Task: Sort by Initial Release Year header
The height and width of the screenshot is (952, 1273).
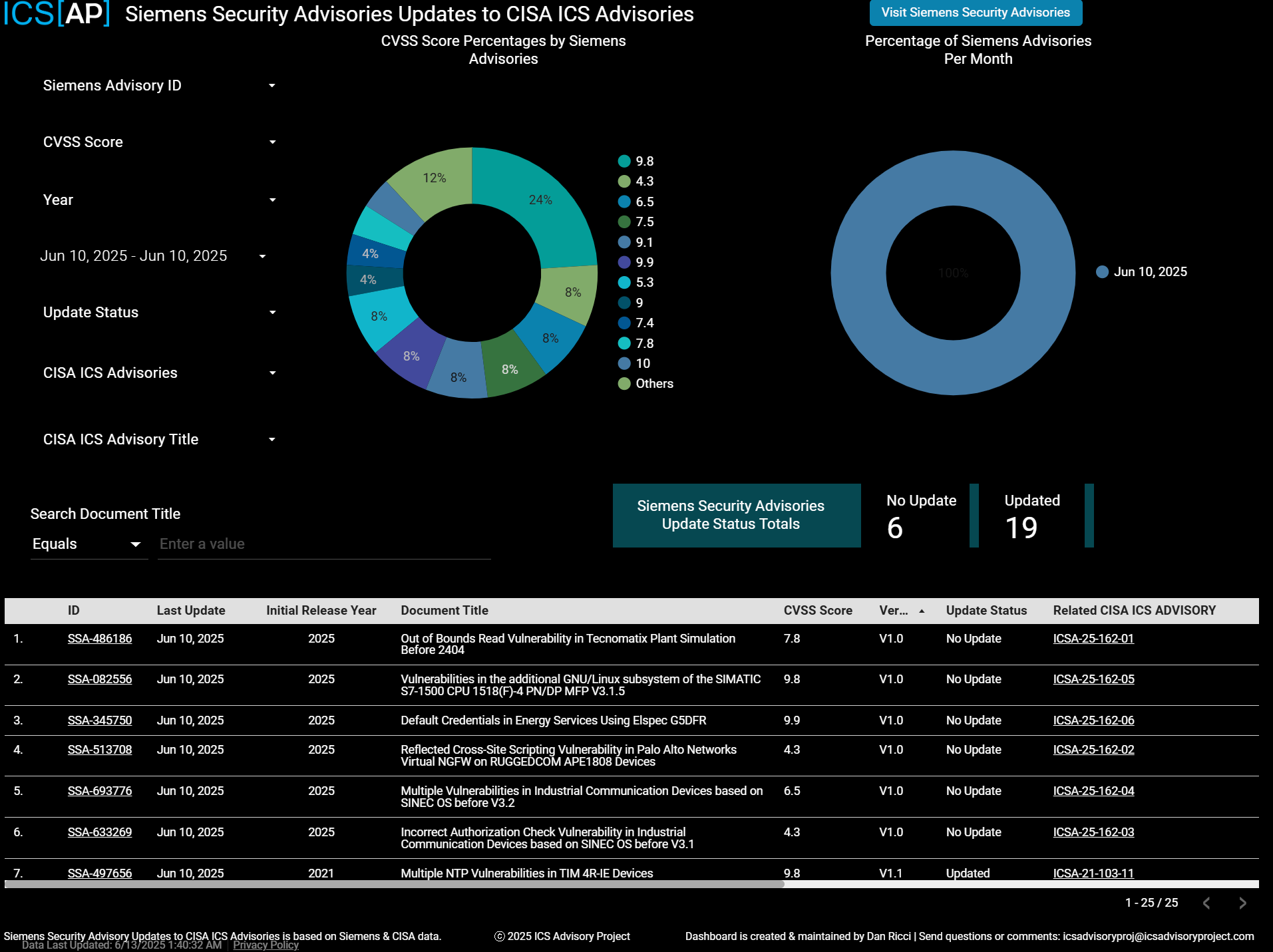Action: tap(321, 611)
